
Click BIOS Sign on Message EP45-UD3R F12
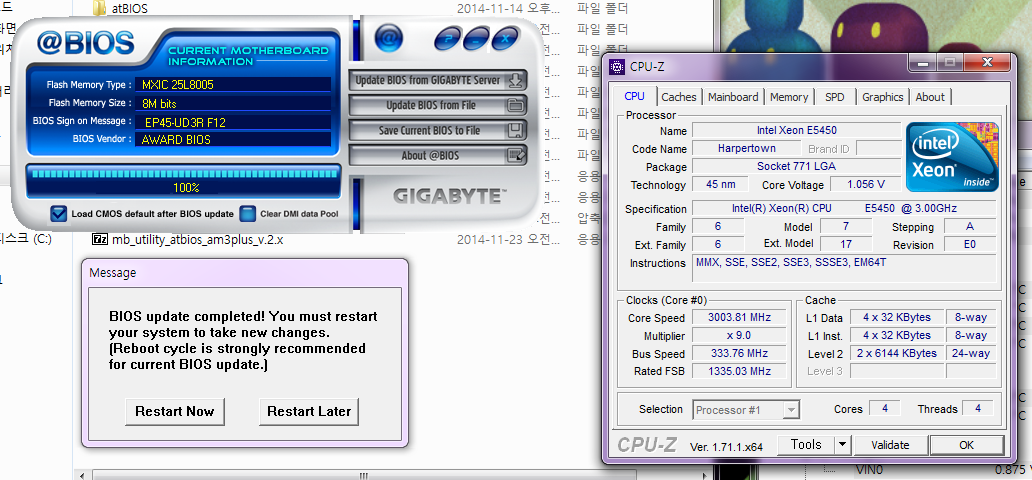233,122
